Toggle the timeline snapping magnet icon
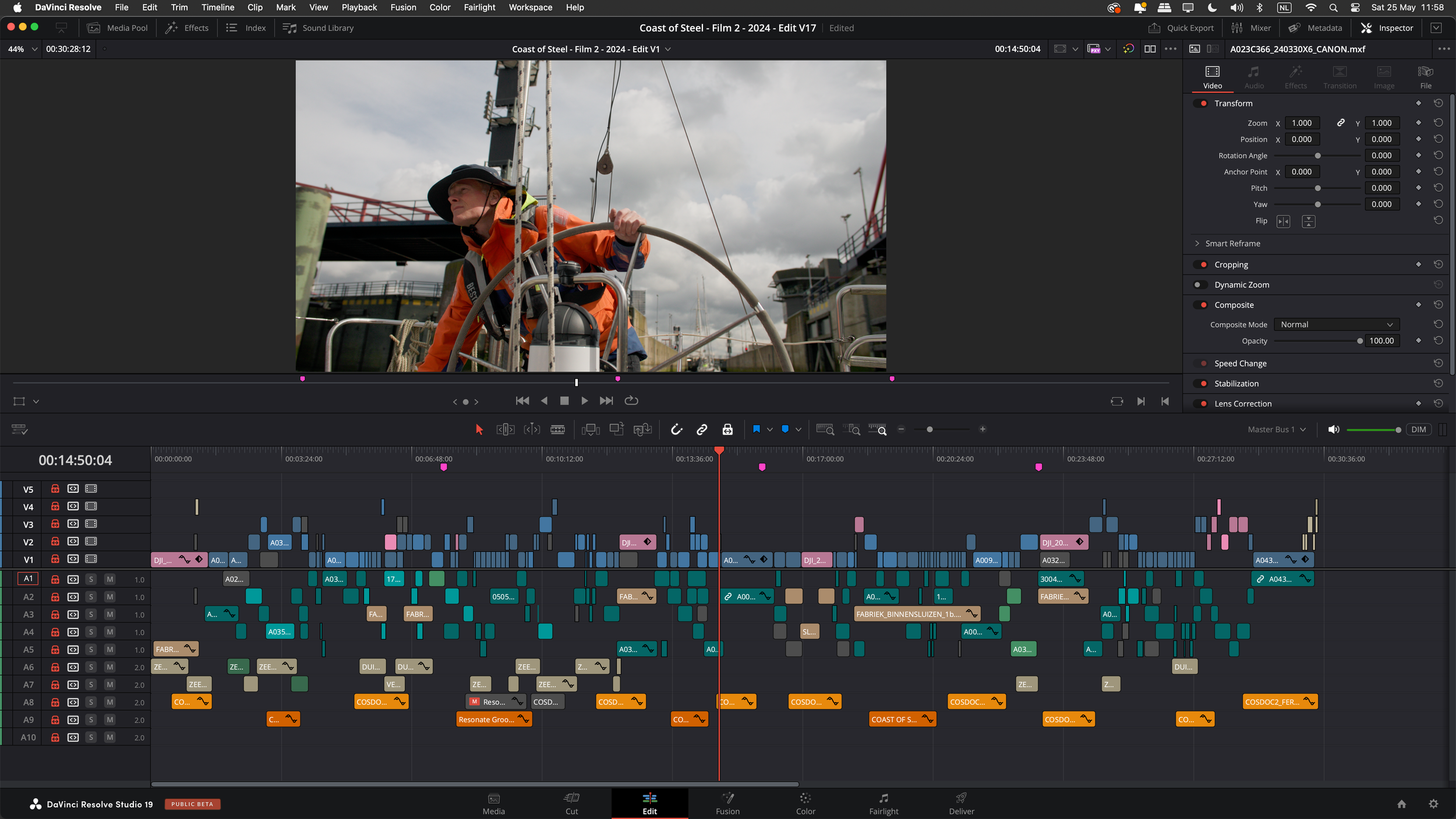The height and width of the screenshot is (819, 1456). tap(676, 430)
